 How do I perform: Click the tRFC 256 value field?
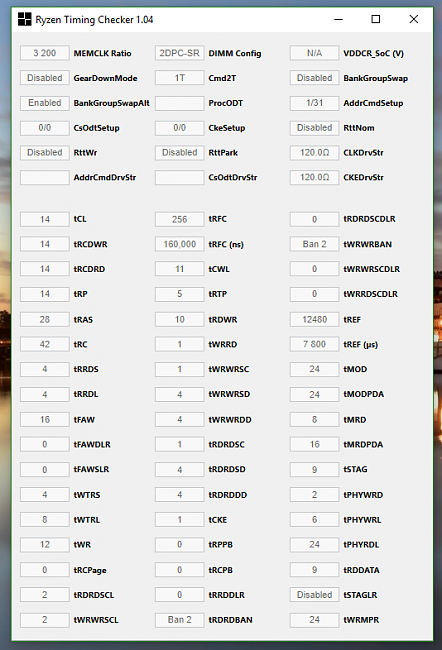(180, 219)
